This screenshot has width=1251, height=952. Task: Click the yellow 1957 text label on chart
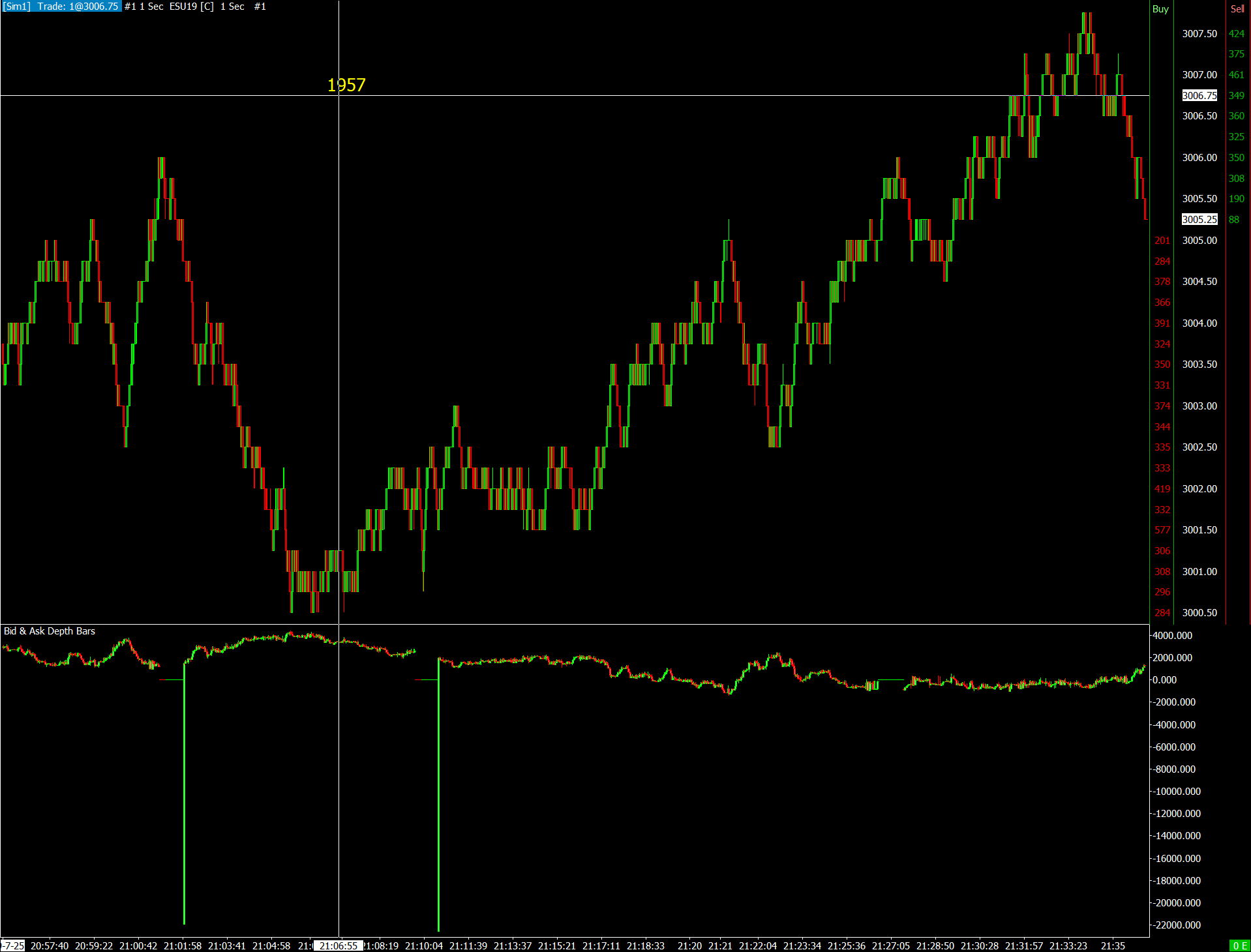(x=346, y=85)
